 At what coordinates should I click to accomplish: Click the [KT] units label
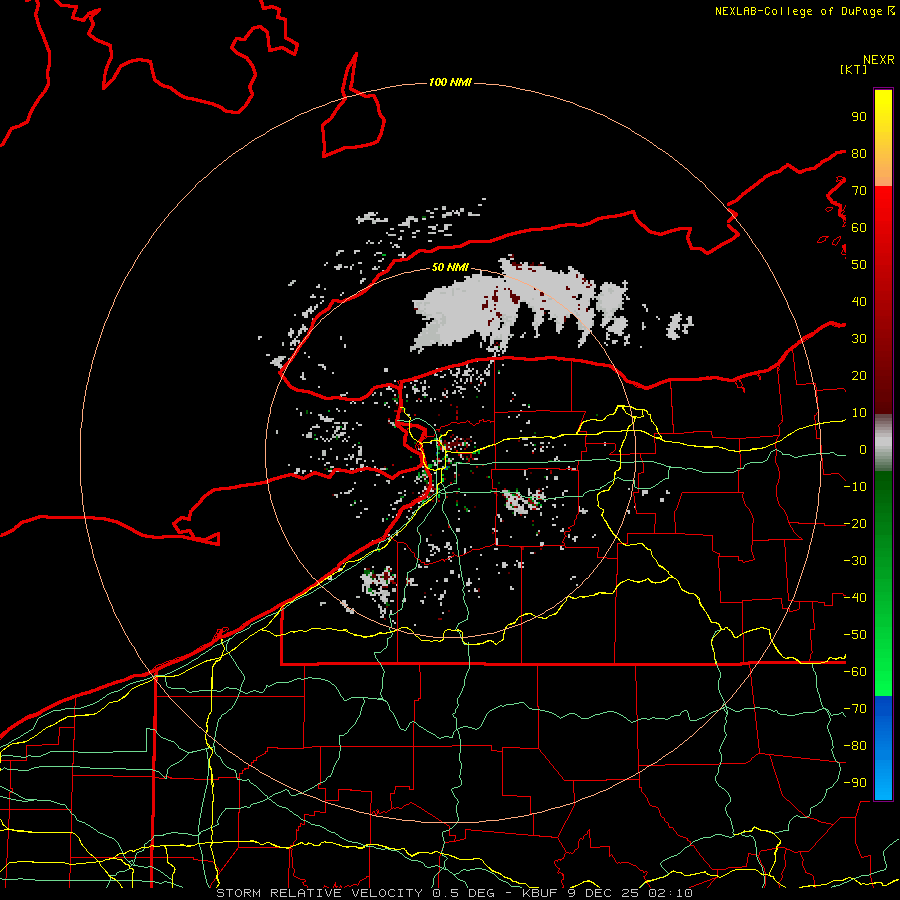coord(853,69)
